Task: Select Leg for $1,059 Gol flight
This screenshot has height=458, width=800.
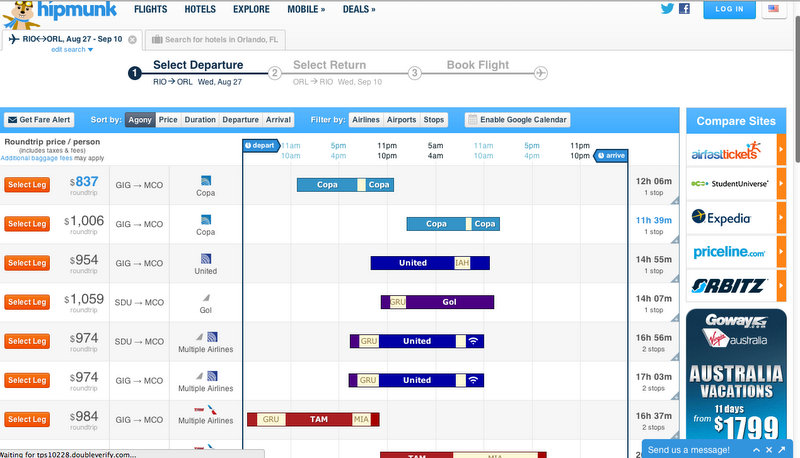Action: [27, 302]
